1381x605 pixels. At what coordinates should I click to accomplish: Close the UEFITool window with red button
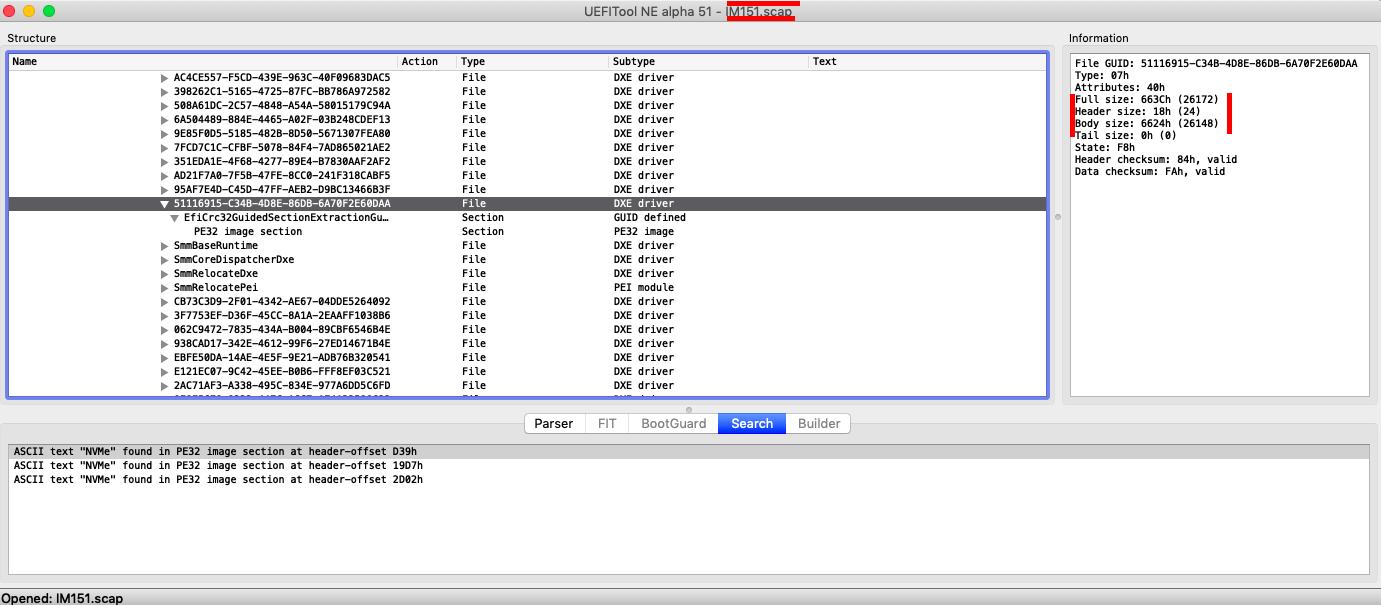point(9,10)
